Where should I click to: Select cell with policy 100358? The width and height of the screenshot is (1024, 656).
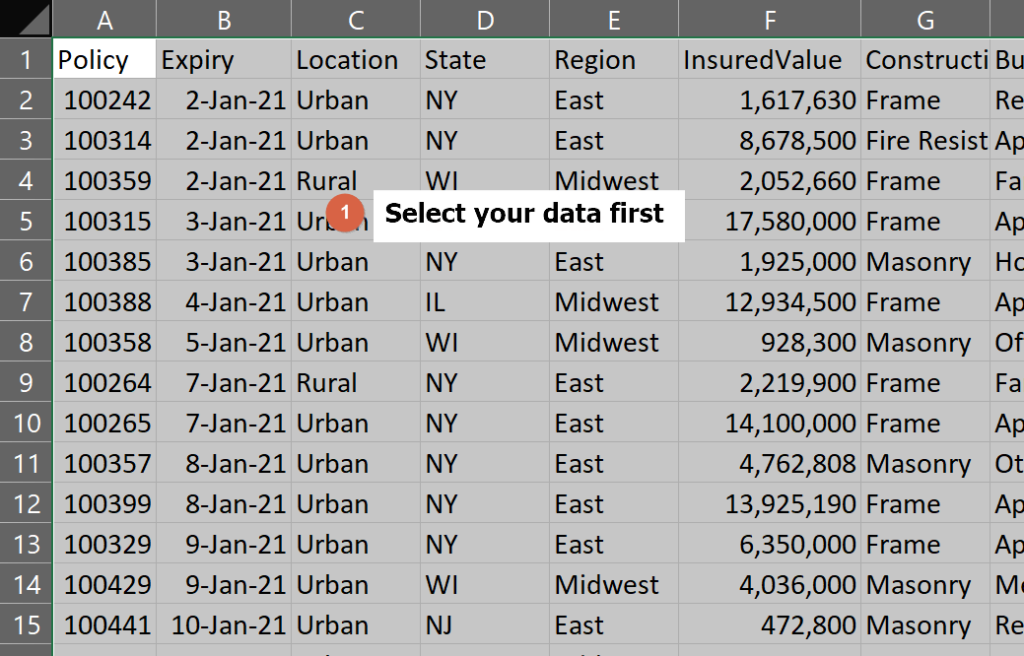point(104,342)
